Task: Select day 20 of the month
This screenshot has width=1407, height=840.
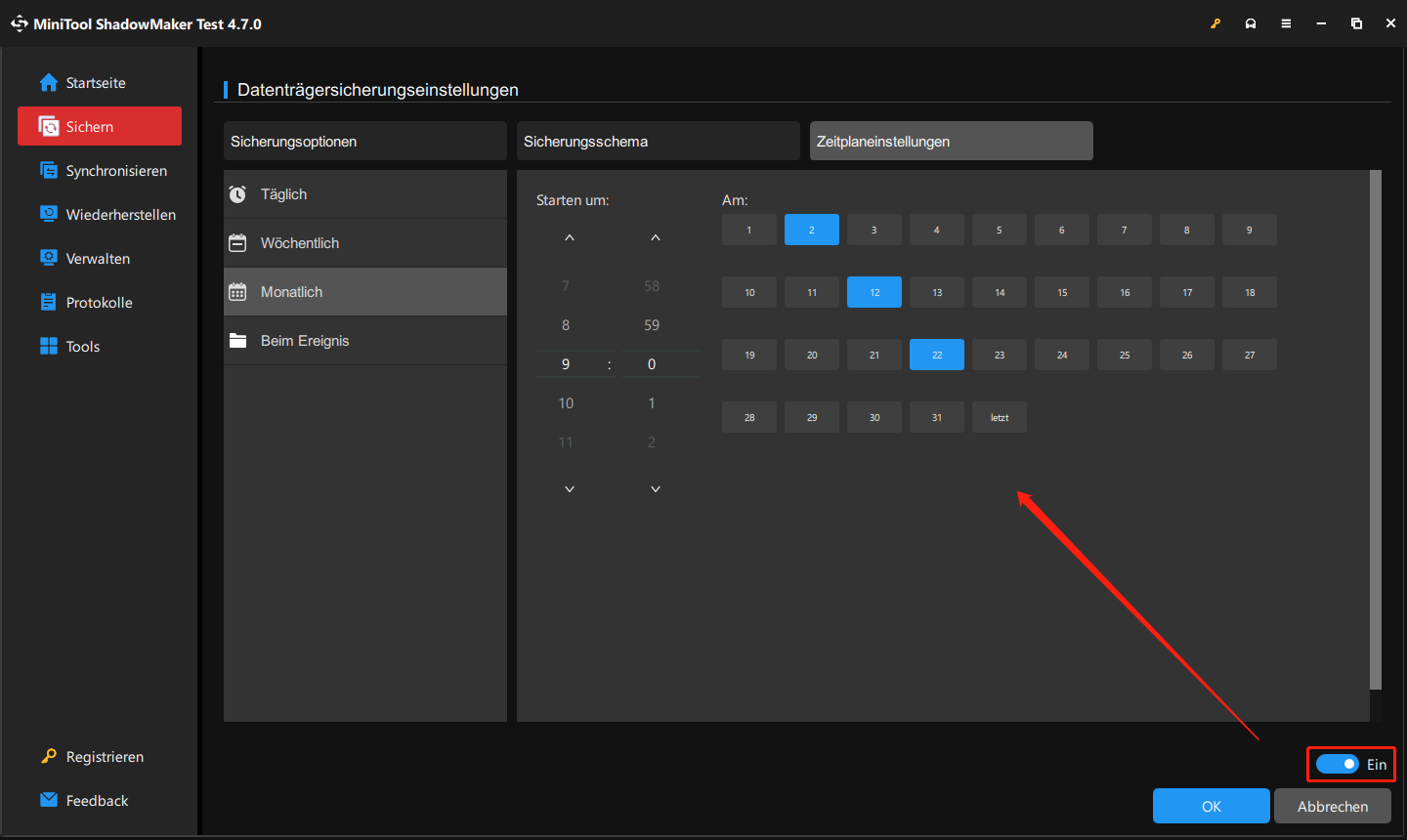Action: tap(812, 355)
